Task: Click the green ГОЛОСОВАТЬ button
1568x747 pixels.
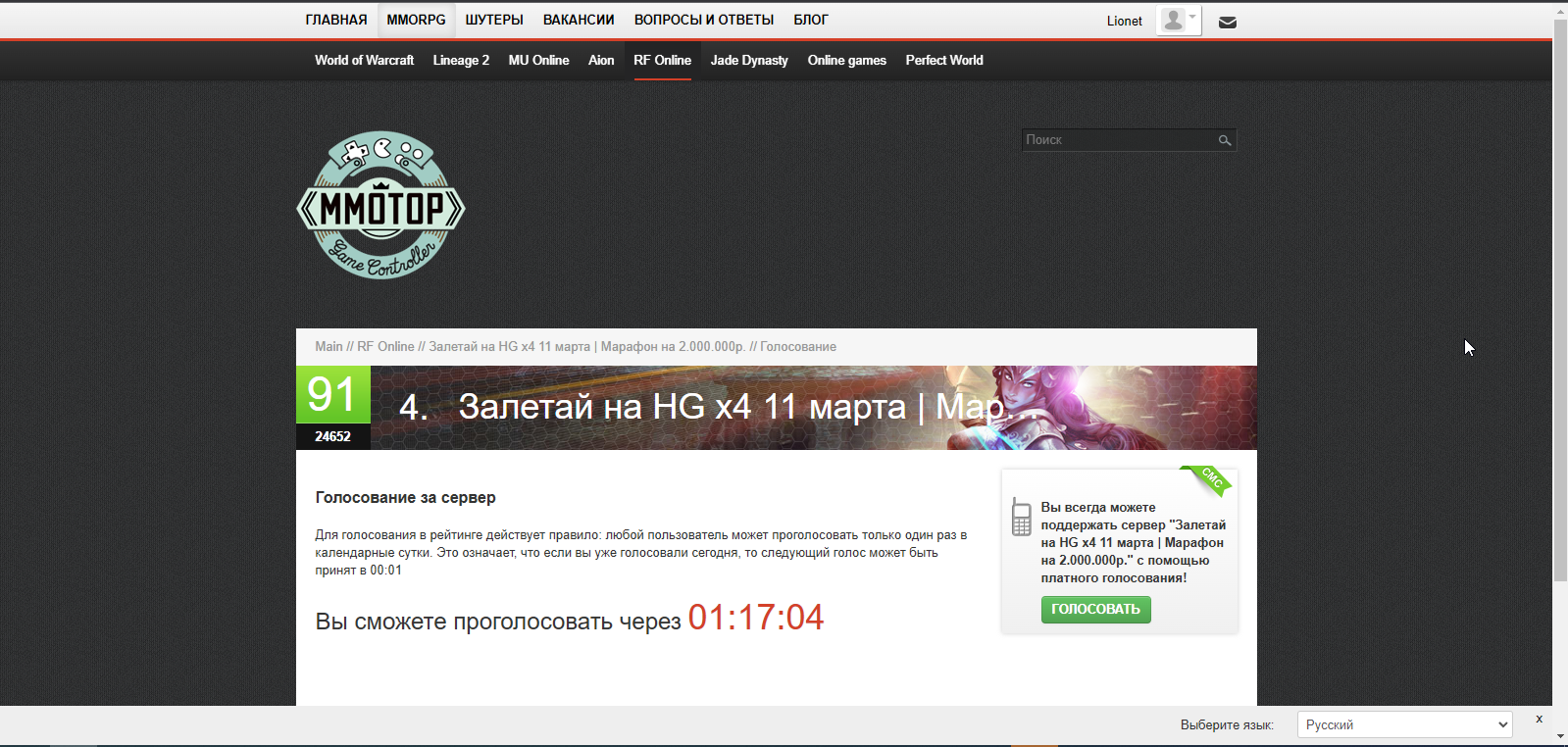Action: [x=1095, y=609]
